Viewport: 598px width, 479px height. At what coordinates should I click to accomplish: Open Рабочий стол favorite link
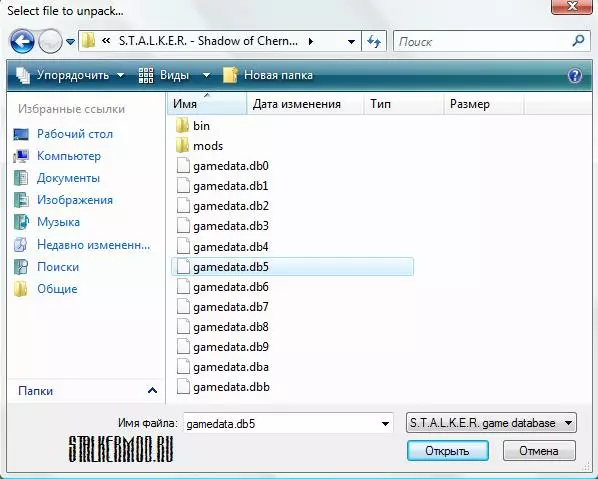(63, 134)
